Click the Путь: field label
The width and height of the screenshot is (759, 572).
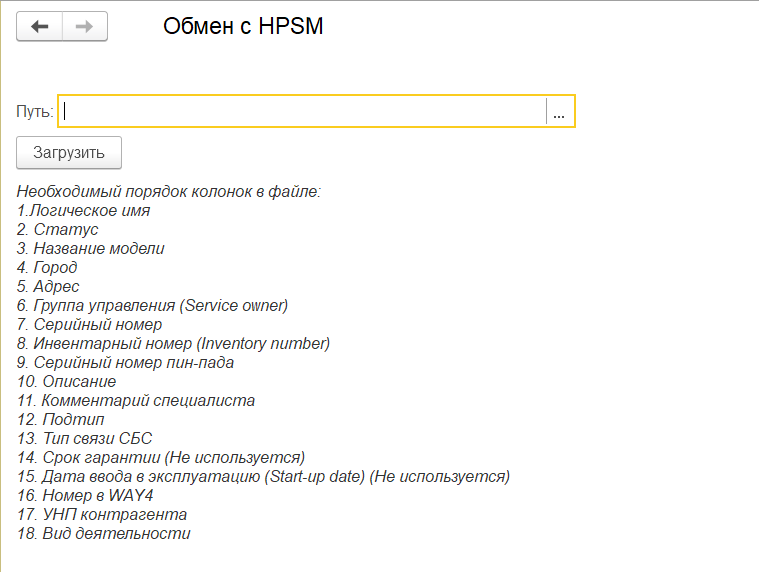point(35,112)
